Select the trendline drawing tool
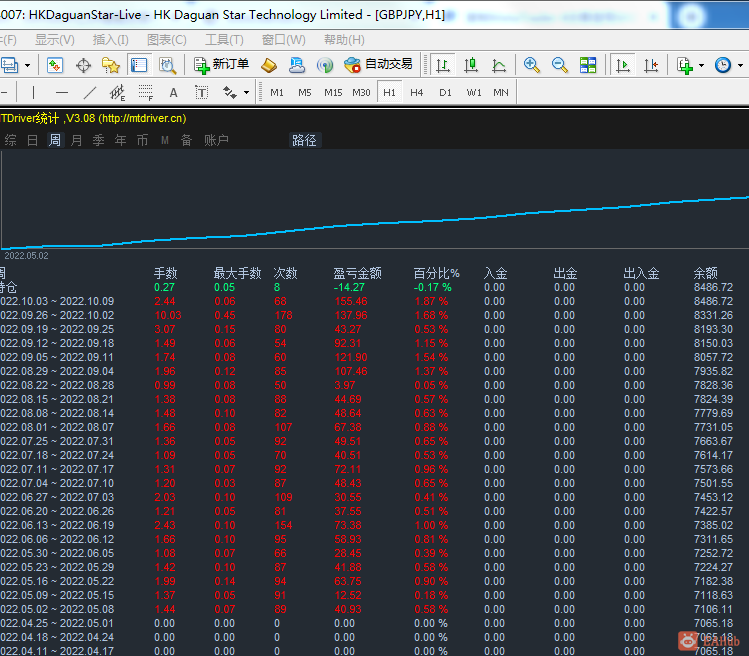This screenshot has height=656, width=749. pyautogui.click(x=90, y=92)
